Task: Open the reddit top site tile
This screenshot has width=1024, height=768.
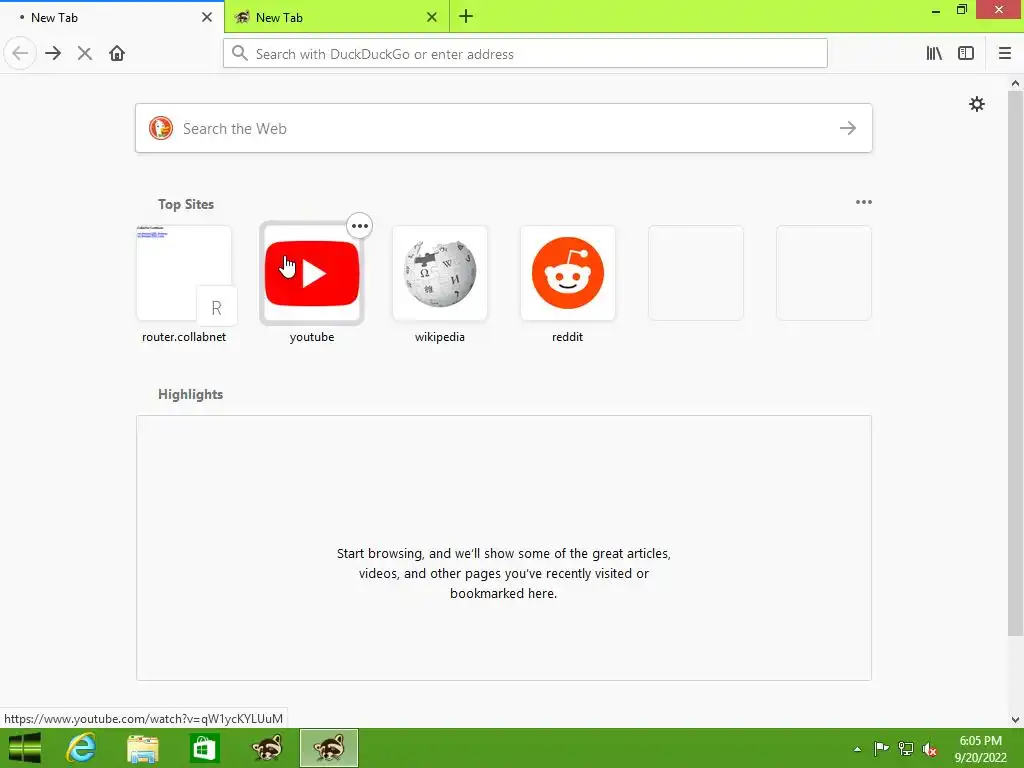Action: point(568,273)
